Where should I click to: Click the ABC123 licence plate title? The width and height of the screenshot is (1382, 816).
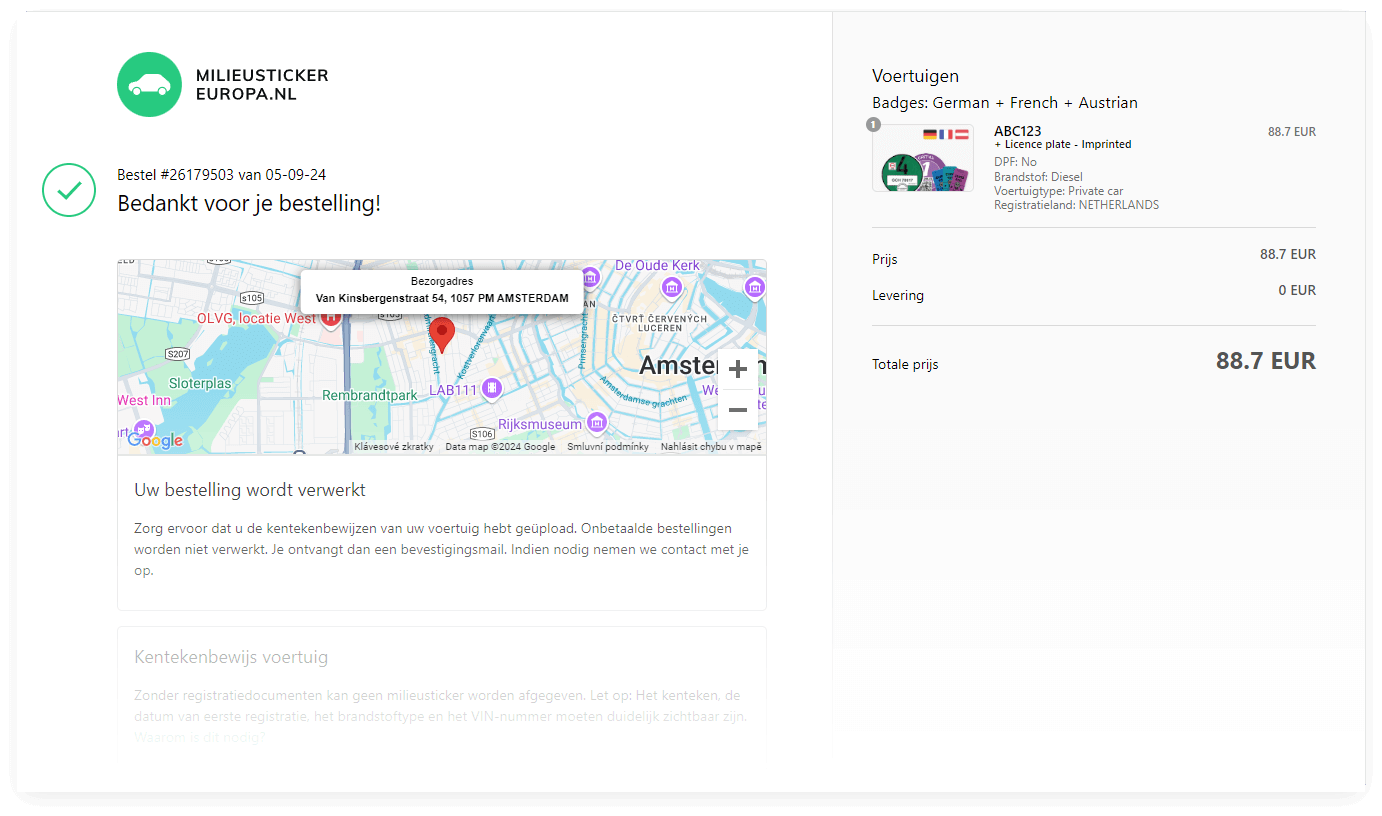(x=1017, y=131)
